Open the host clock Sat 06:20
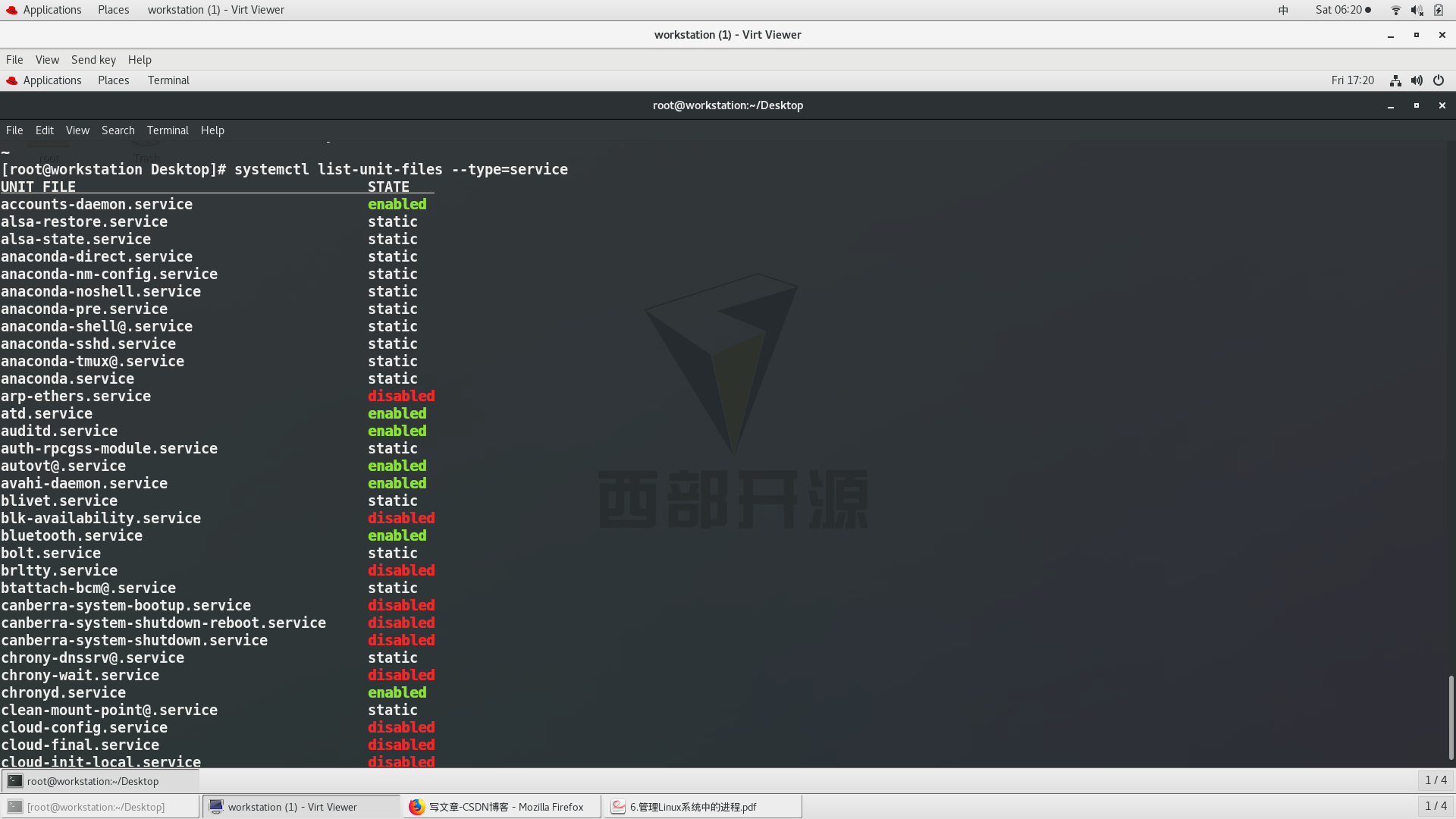1456x819 pixels. (x=1338, y=10)
